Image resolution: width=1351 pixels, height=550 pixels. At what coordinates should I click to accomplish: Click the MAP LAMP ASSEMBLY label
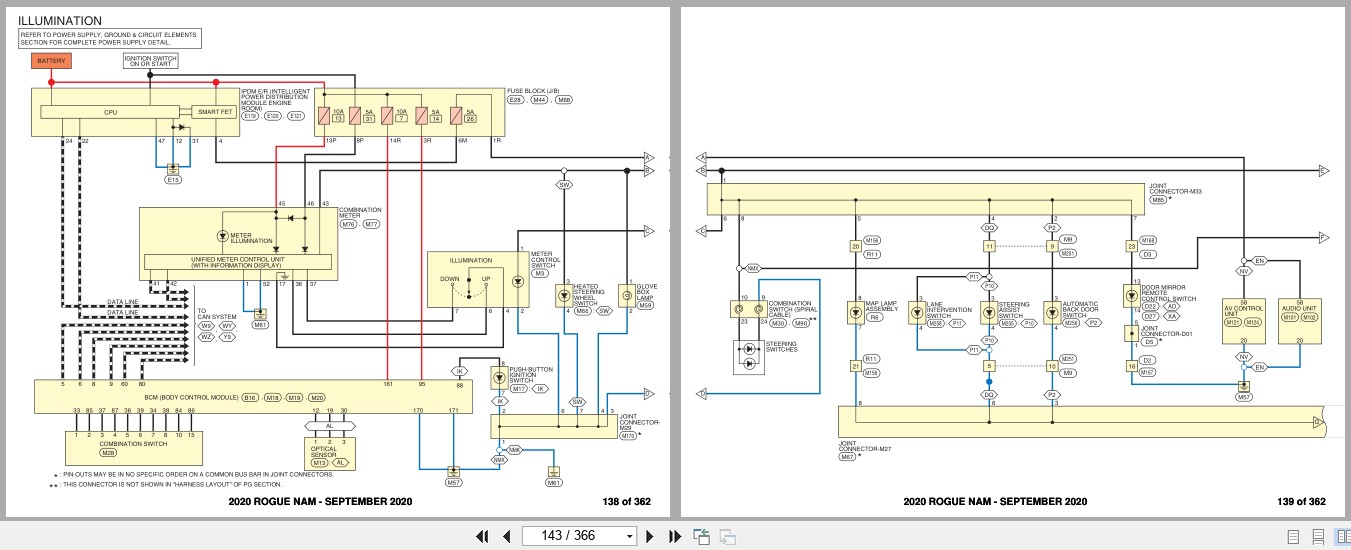[881, 307]
